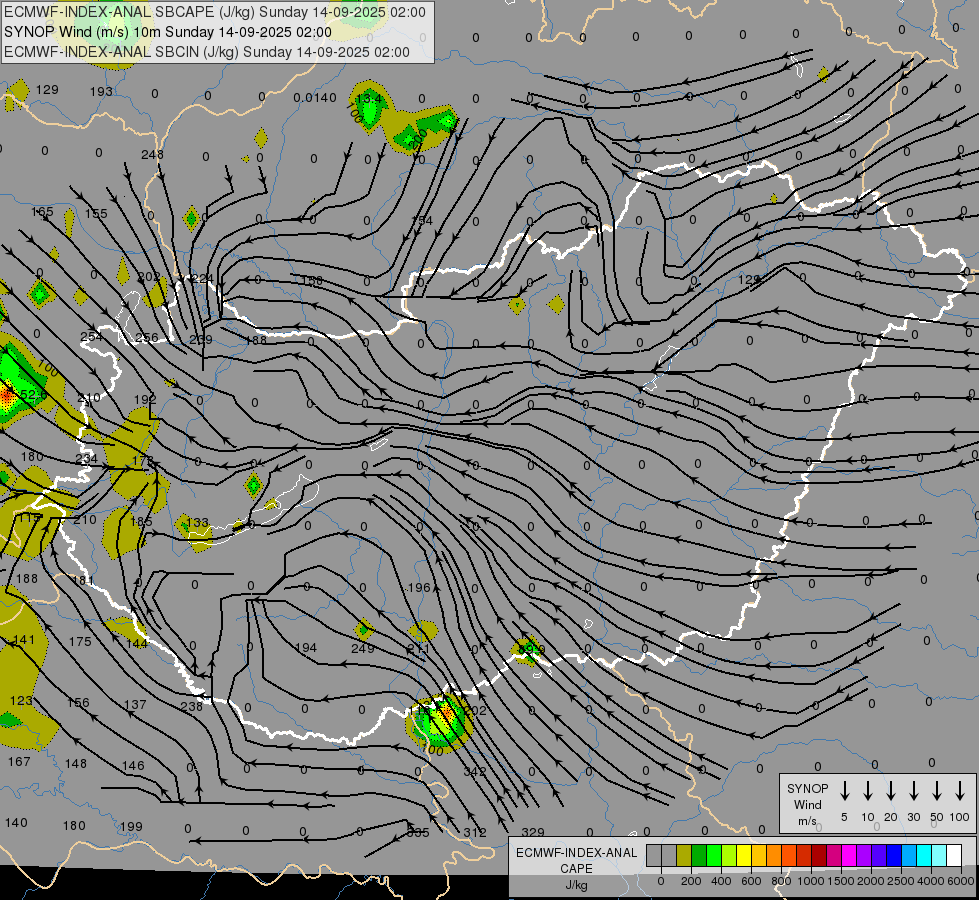Click the 194 map value
Viewport: 979px width, 900px height.
(306, 648)
